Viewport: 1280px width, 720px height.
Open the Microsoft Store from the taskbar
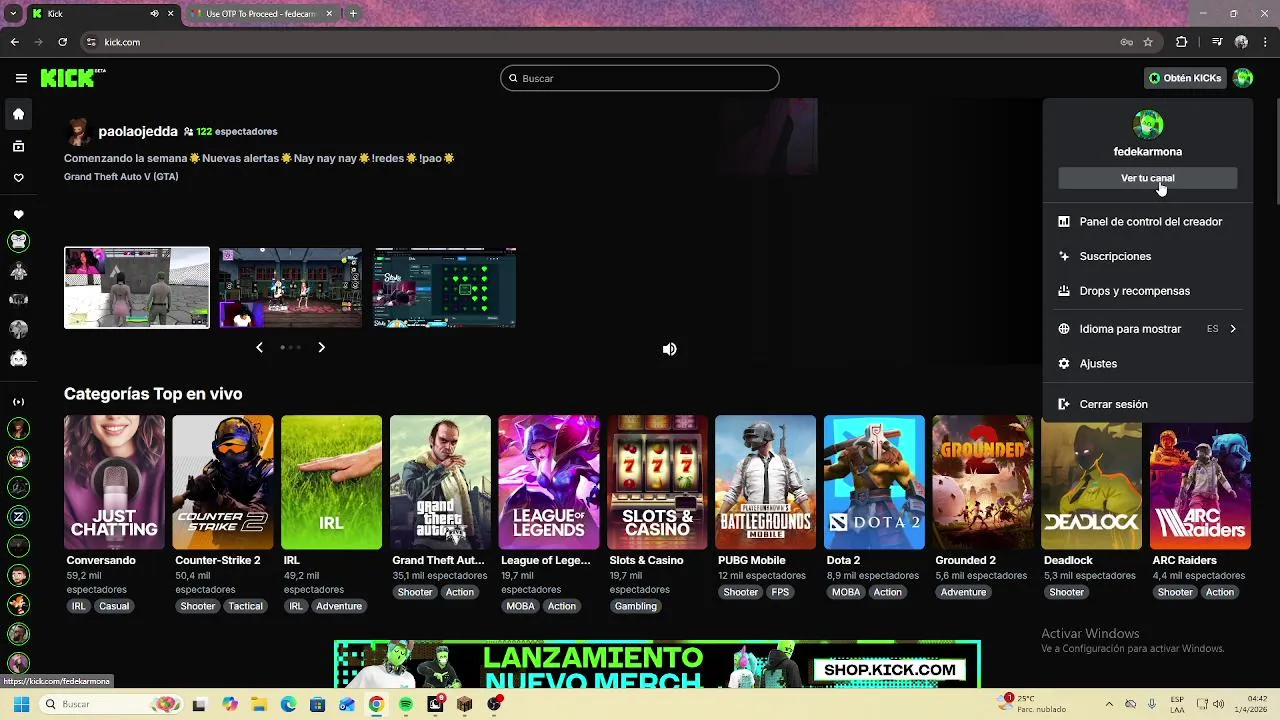317,704
